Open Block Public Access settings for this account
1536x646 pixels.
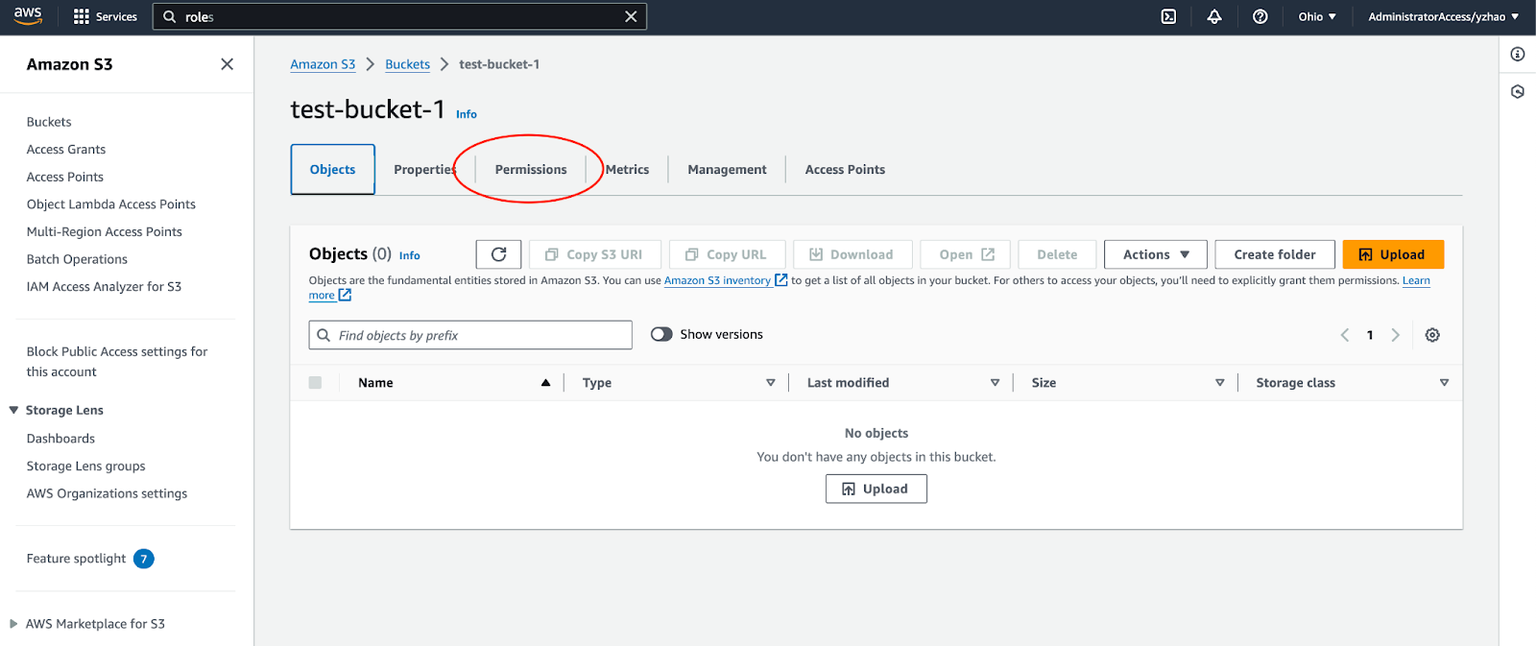click(x=117, y=362)
